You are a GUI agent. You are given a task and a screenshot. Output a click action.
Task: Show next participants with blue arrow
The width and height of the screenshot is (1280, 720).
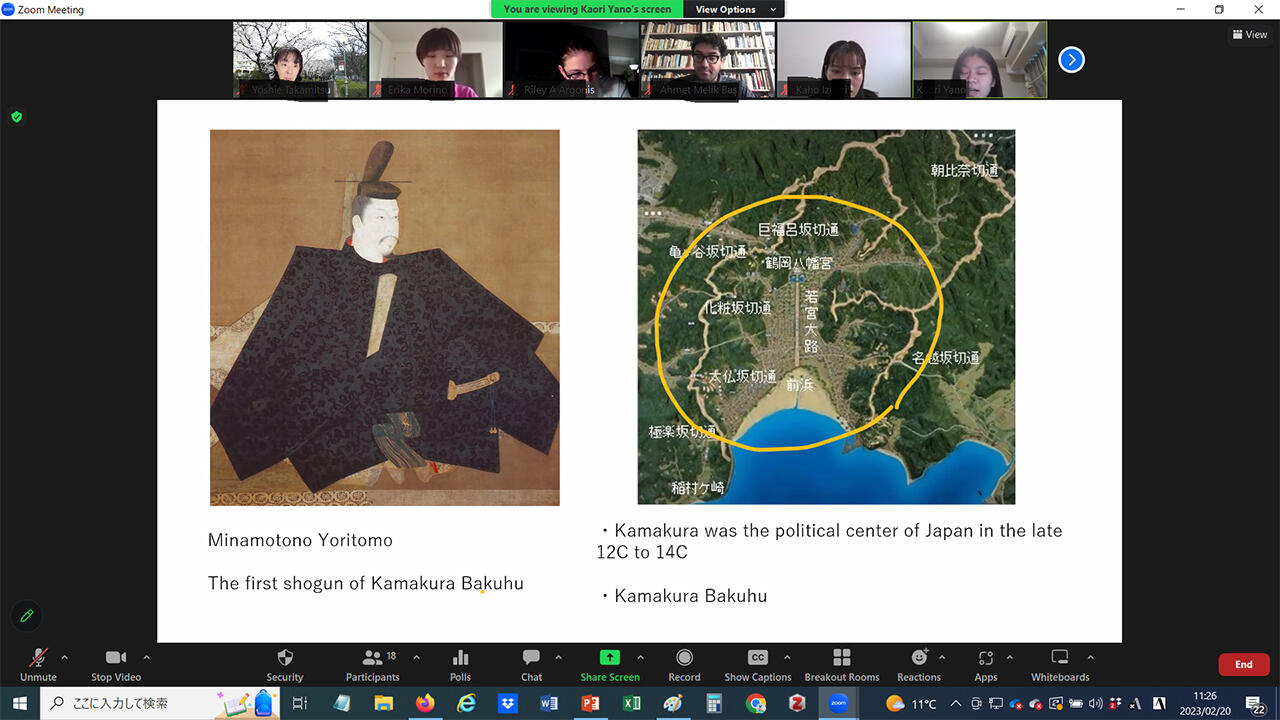1071,60
